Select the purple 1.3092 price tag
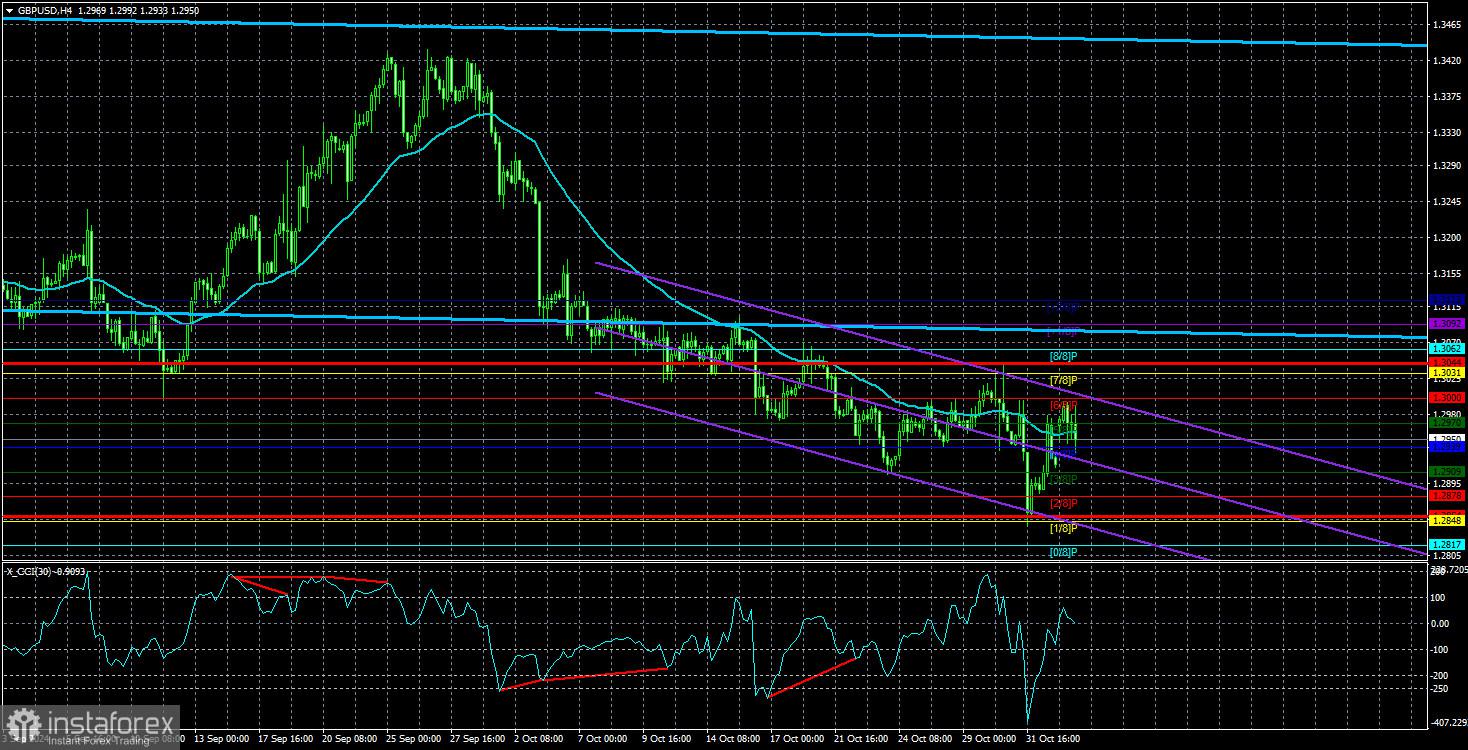 click(1447, 324)
